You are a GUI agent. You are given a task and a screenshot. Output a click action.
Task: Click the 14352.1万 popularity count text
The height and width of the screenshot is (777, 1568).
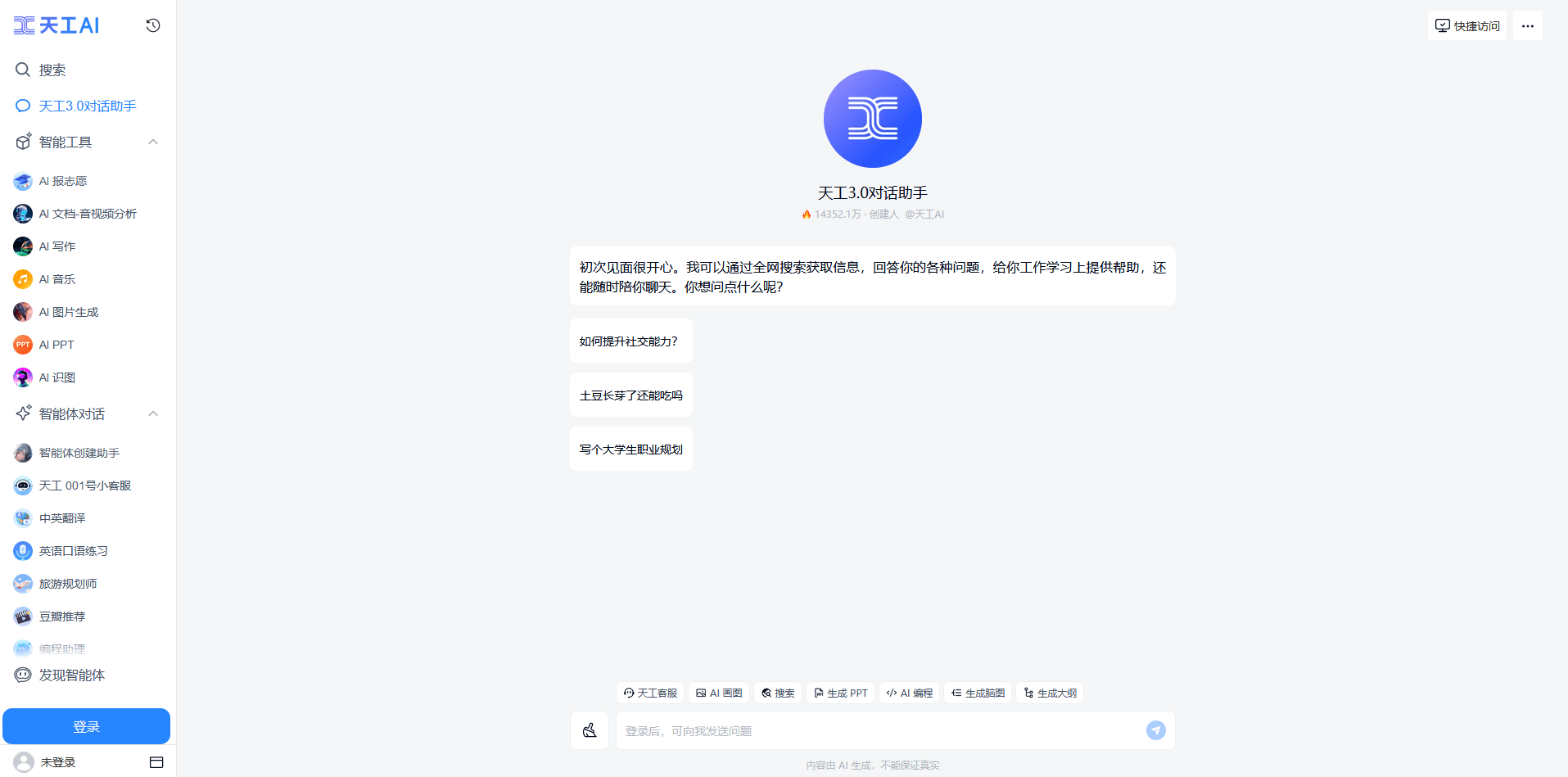[838, 215]
